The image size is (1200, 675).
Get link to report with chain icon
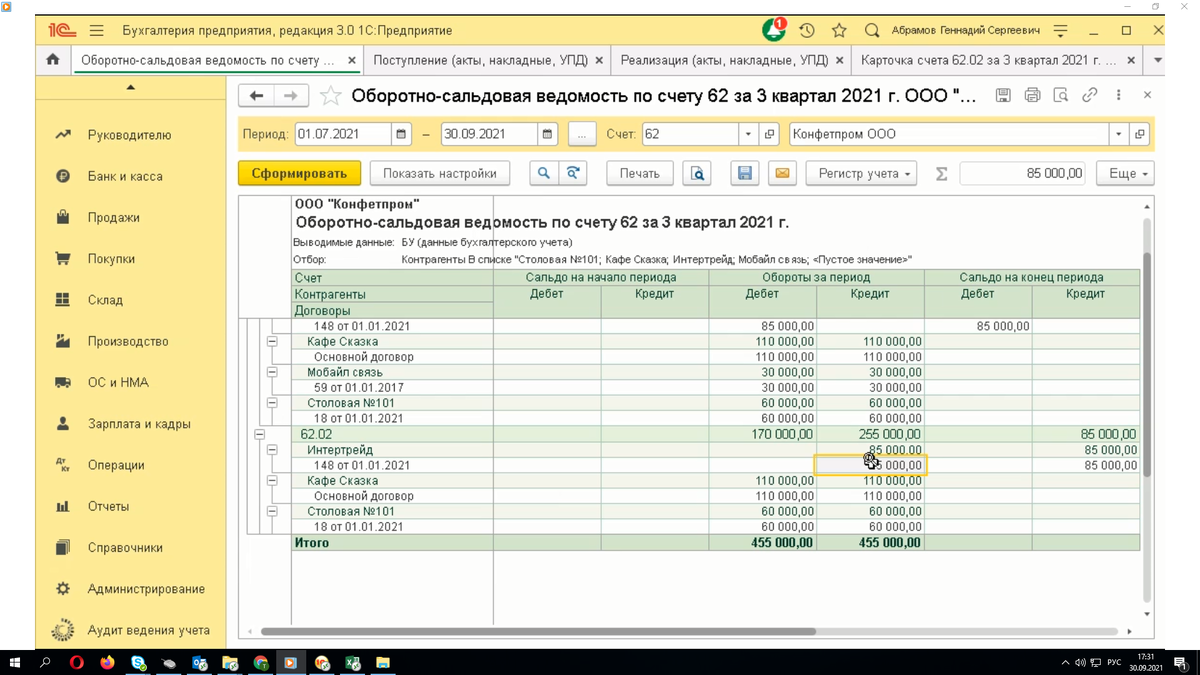coord(1090,95)
